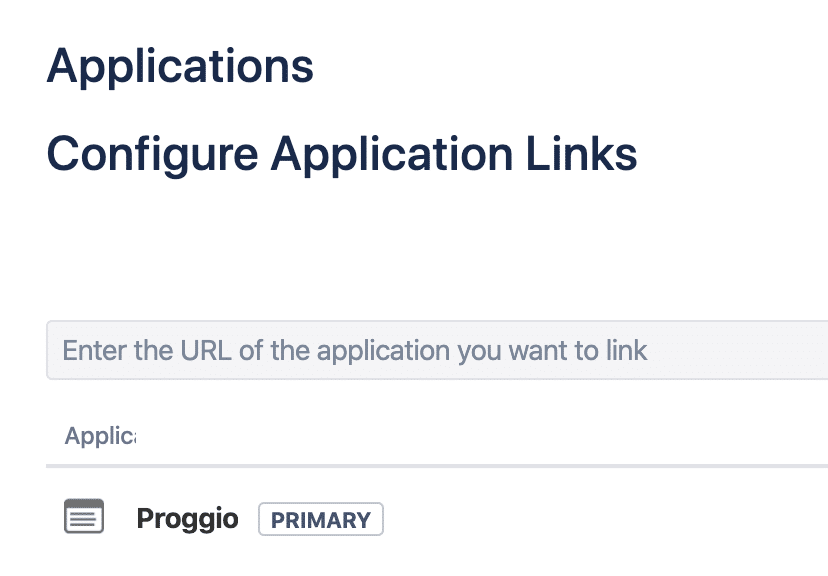Click the bold Proggio name label

(187, 518)
